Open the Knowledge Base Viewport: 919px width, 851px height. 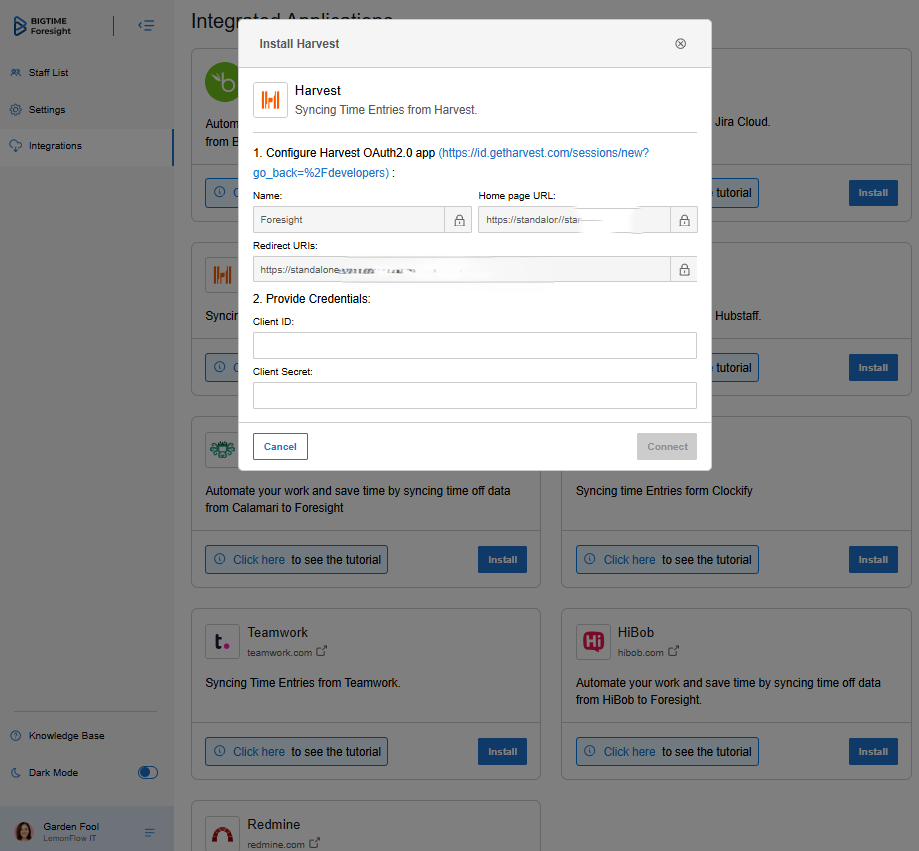pyautogui.click(x=66, y=736)
